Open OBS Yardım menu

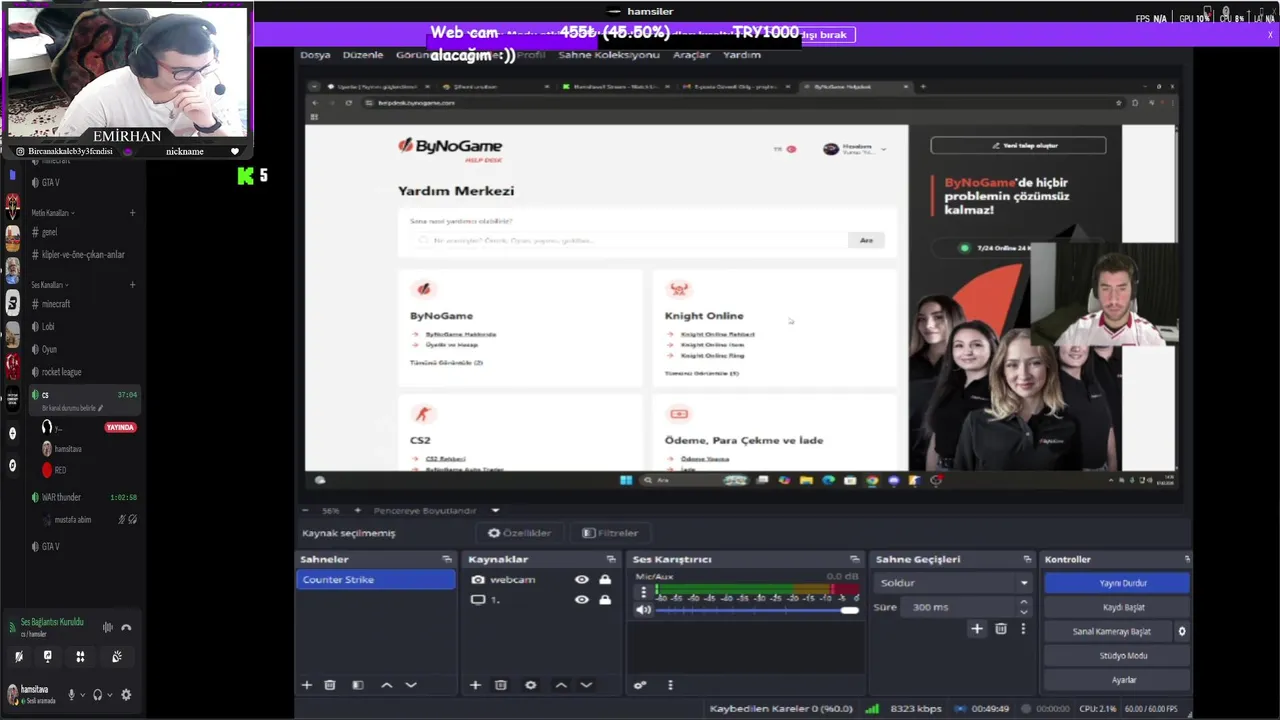pos(742,55)
